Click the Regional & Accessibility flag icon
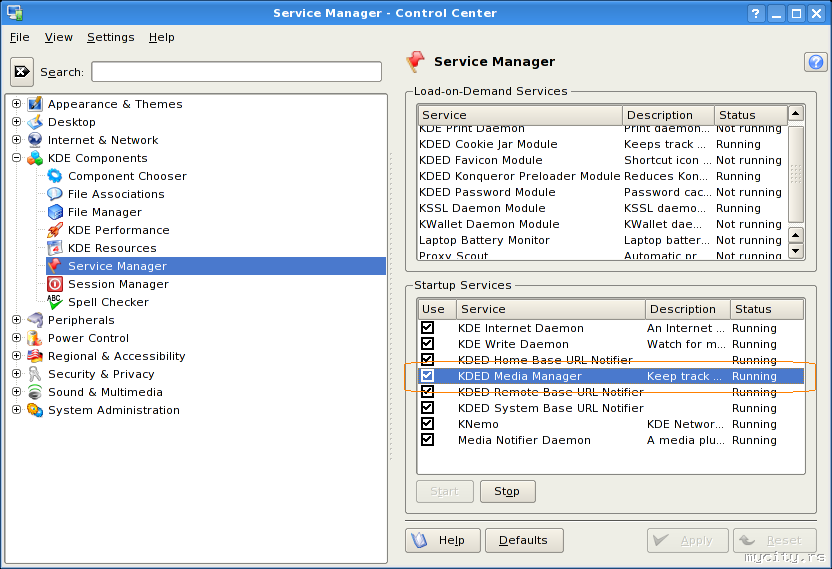This screenshot has width=832, height=569. 35,356
